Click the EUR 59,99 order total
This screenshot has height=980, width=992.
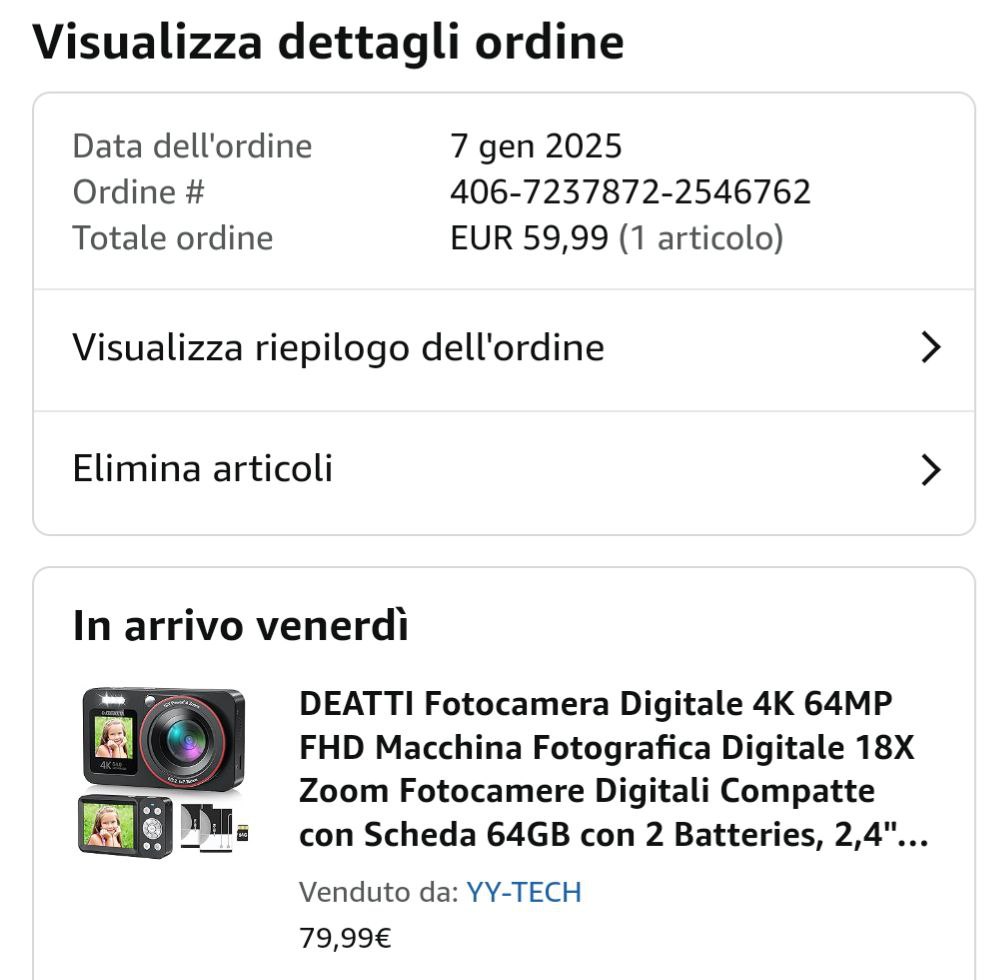[x=529, y=238]
